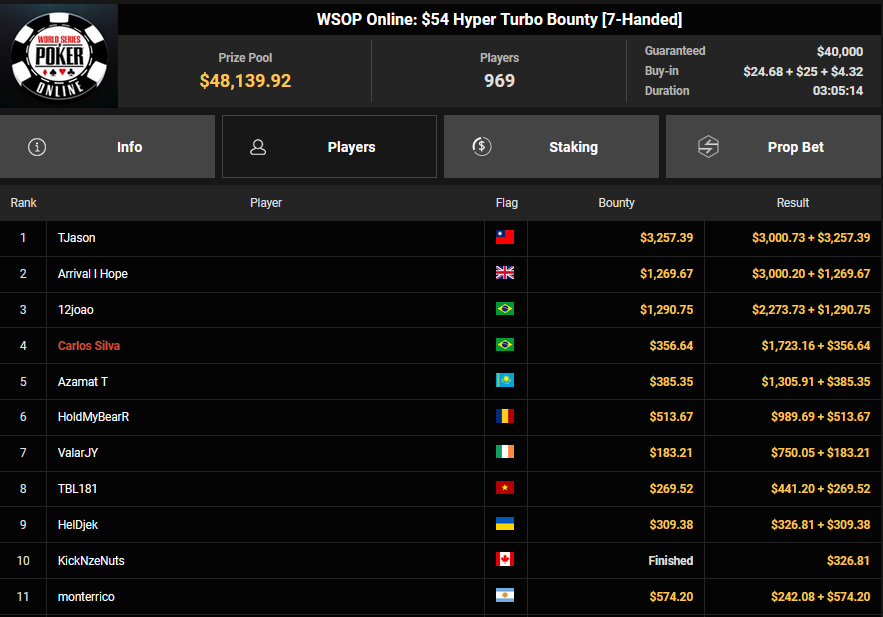Image resolution: width=883 pixels, height=617 pixels.
Task: Sort by the Rank column header
Action: [23, 203]
